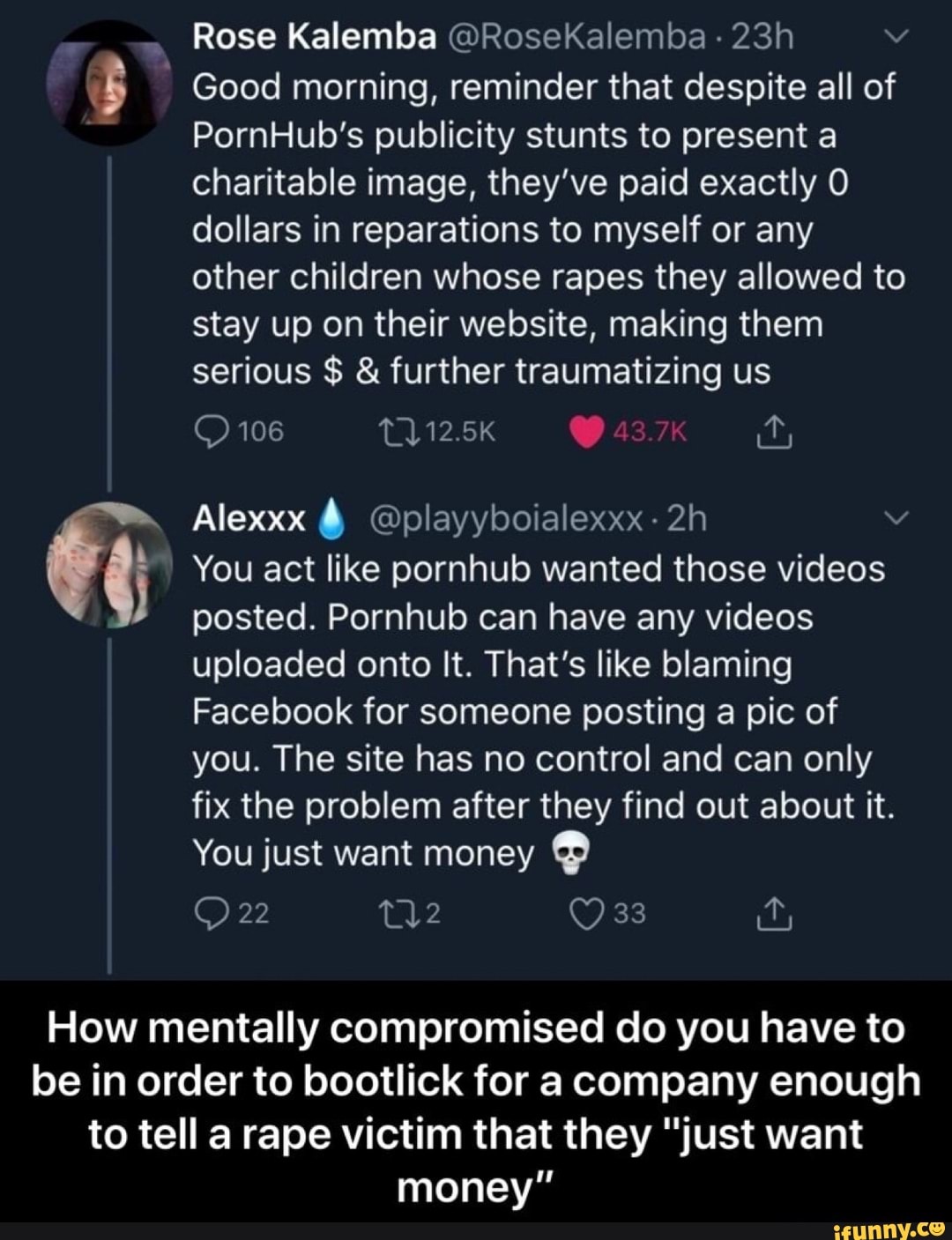The width and height of the screenshot is (952, 1240).
Task: Open Alexxx's profile picture
Action: 108,565
